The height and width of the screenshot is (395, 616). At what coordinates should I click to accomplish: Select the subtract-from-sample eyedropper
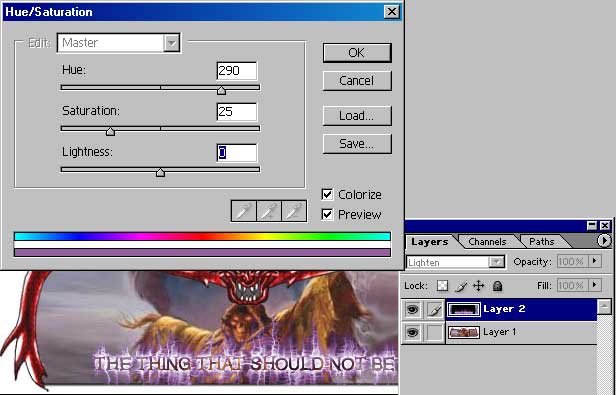click(294, 211)
